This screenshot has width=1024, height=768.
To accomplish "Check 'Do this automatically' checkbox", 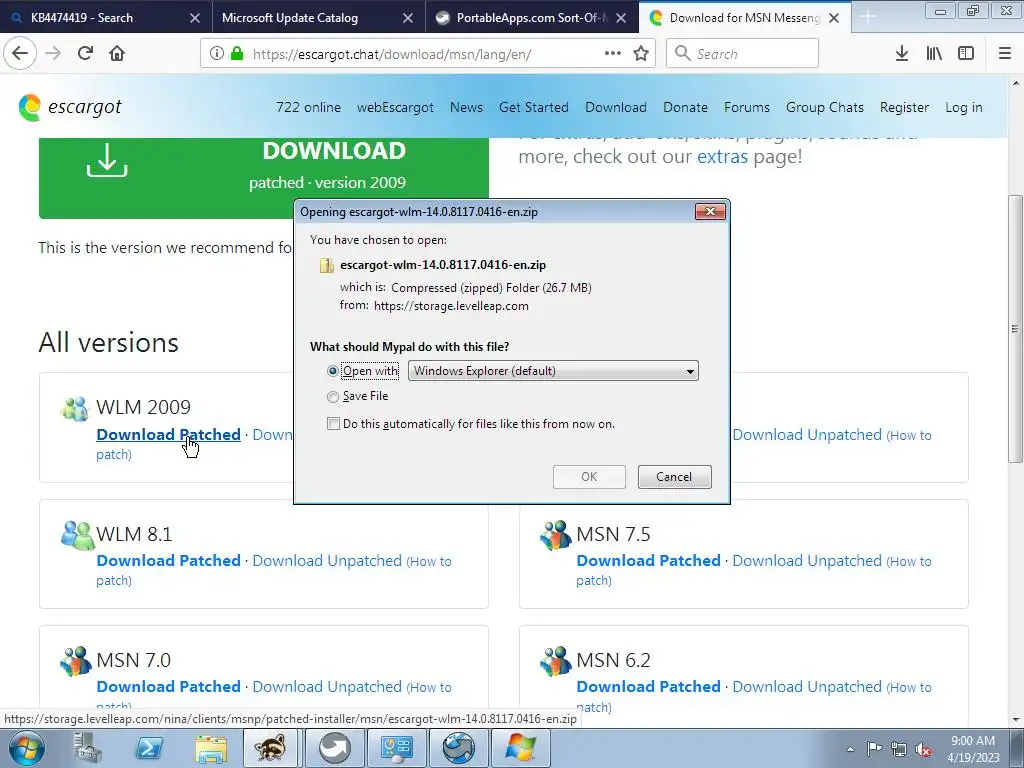I will pos(333,424).
